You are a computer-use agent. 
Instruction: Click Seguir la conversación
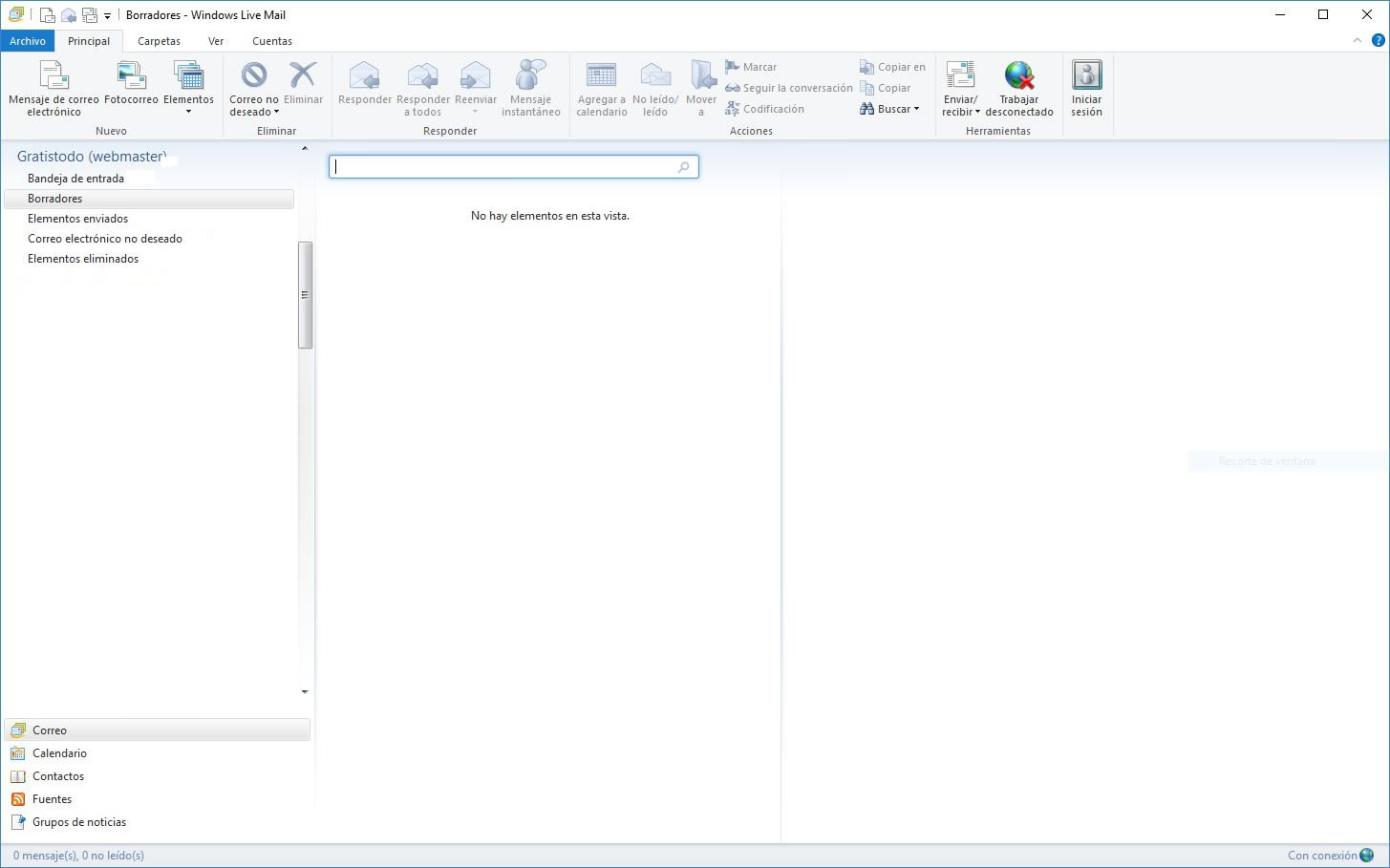point(789,88)
